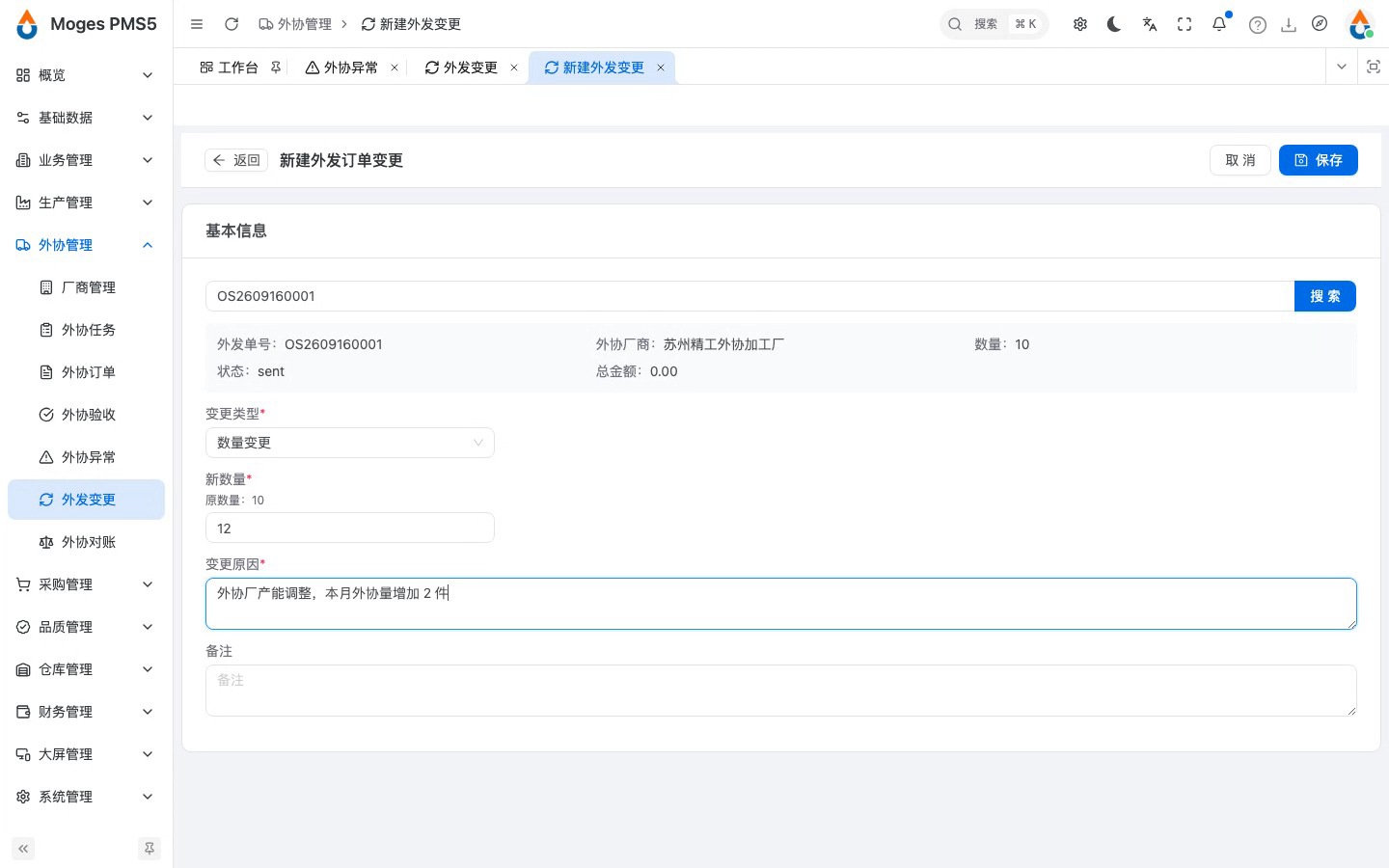Open 外协任务 in the sidebar
This screenshot has width=1389, height=868.
86,330
